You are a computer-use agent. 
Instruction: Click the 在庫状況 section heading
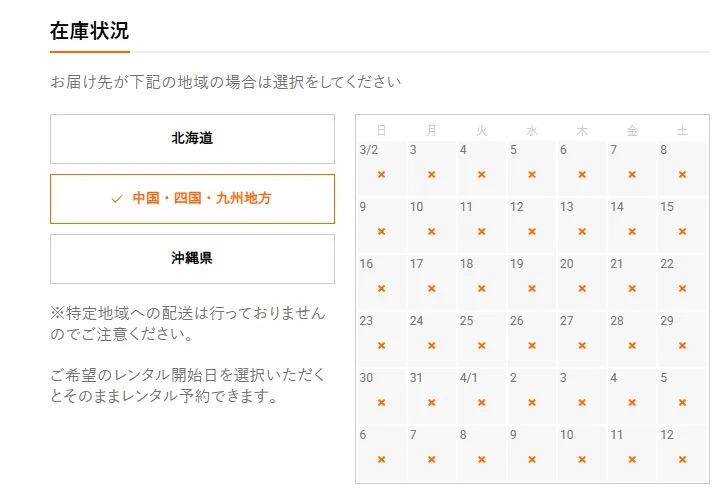tap(89, 30)
